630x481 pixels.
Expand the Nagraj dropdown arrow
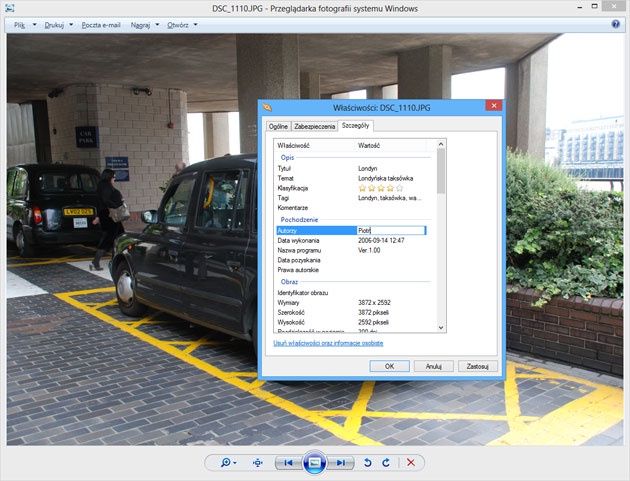157,25
